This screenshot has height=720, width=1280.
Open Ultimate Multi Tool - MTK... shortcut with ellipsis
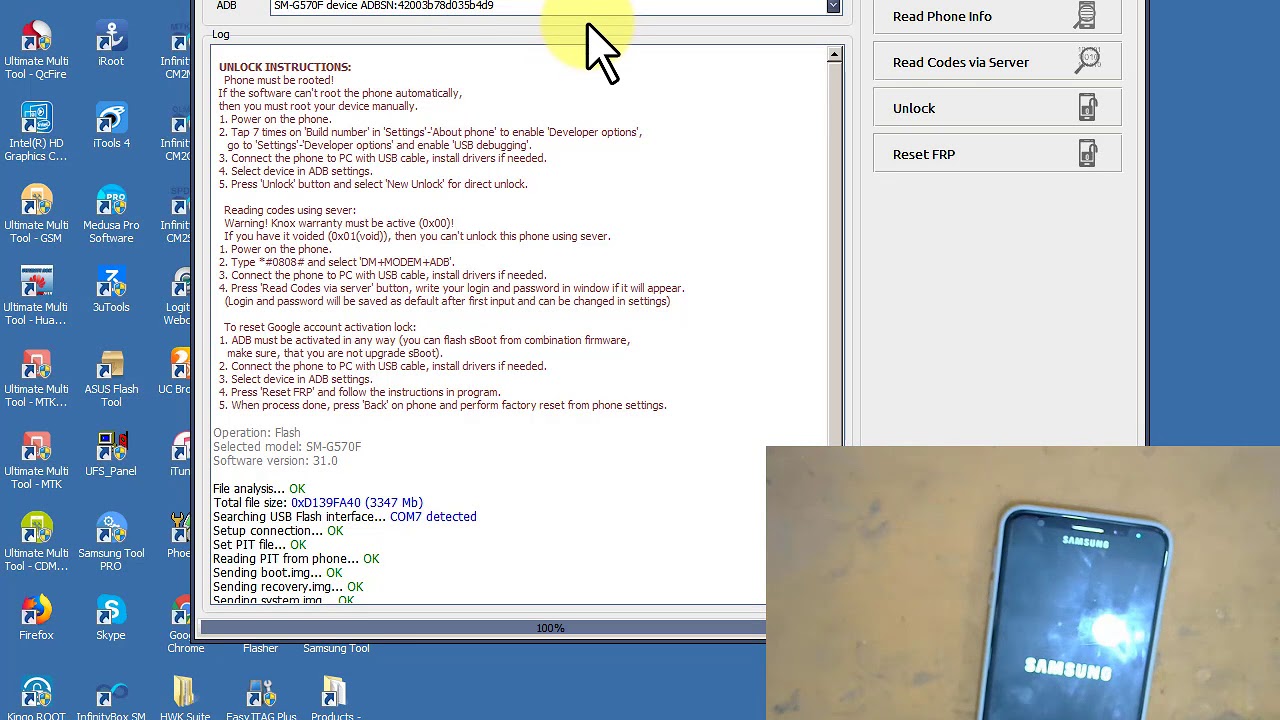[36, 378]
